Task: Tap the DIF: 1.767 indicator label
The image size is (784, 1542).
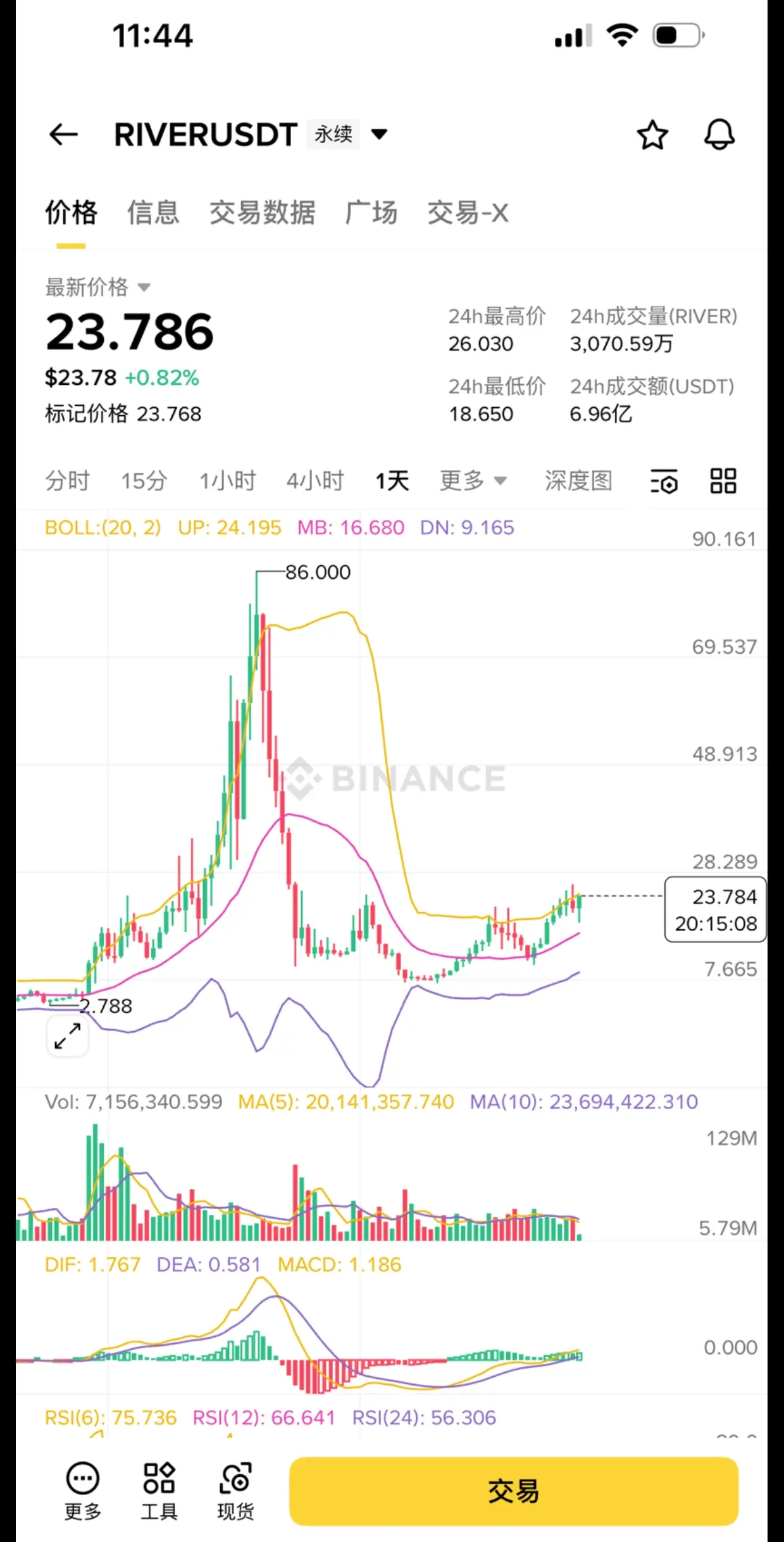Action: pos(92,1264)
